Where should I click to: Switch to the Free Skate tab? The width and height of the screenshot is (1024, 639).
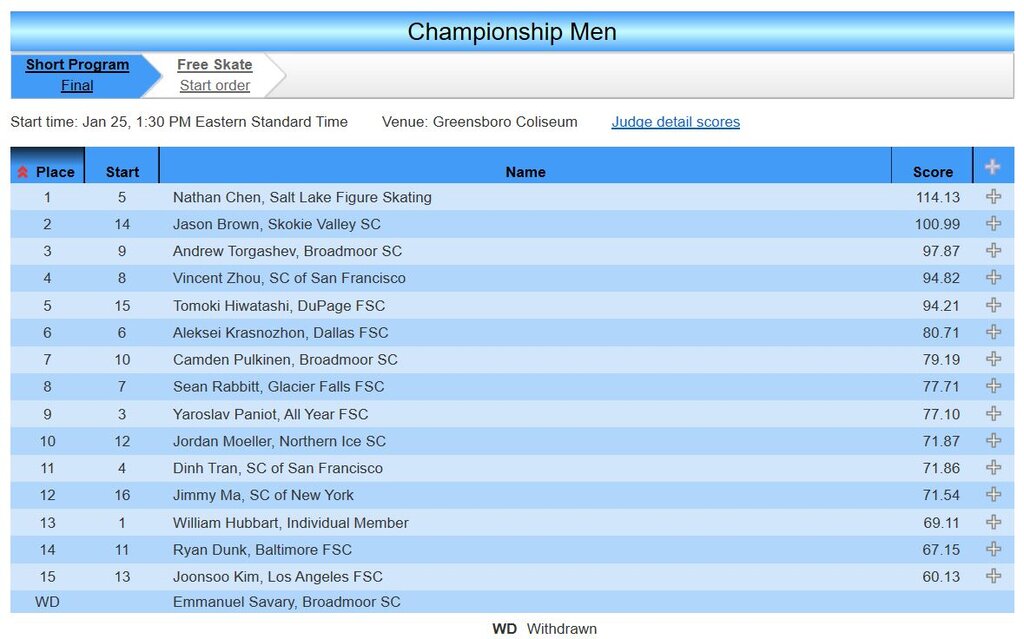point(214,65)
